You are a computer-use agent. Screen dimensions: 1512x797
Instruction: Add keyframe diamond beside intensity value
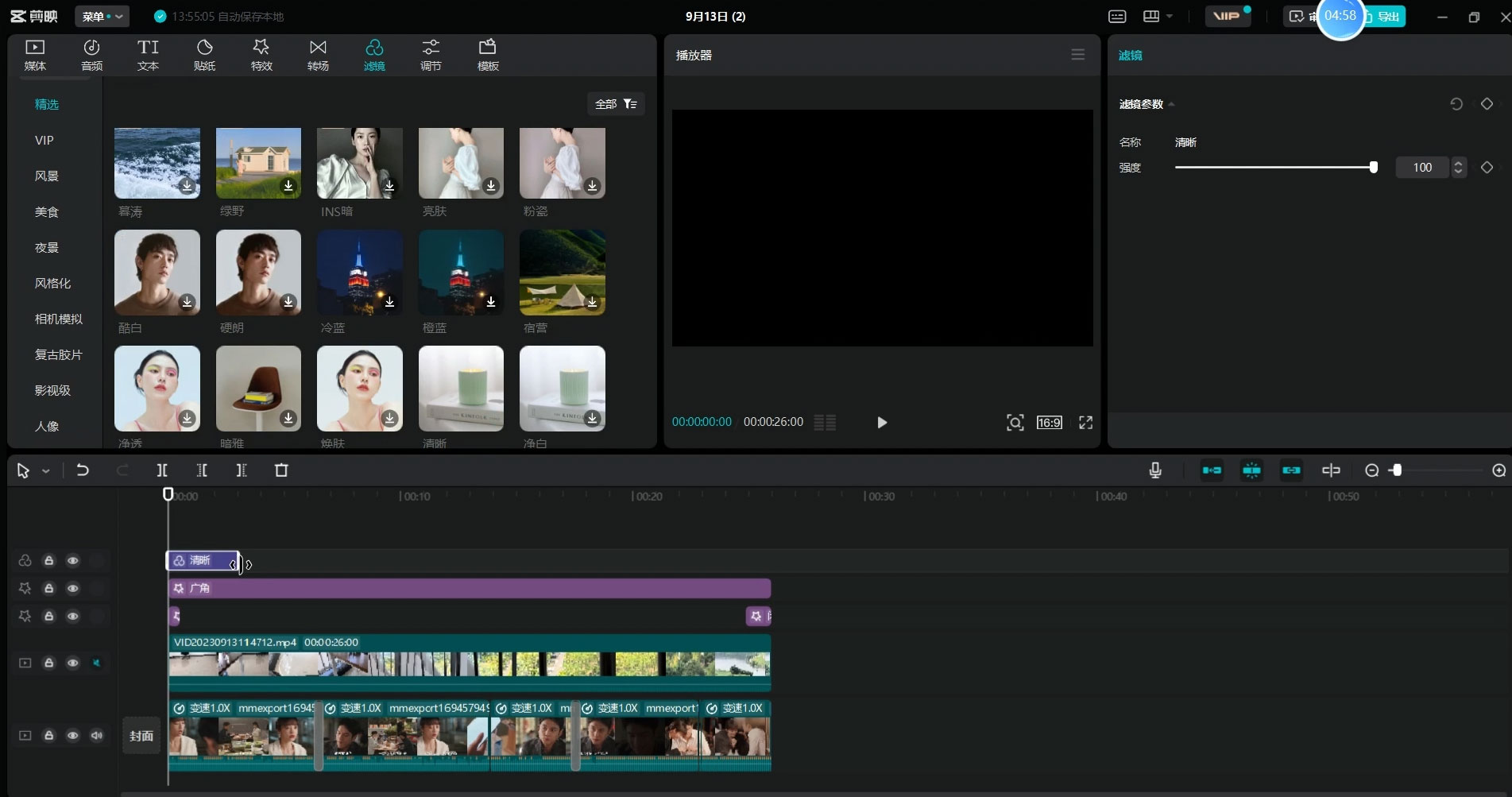point(1487,168)
